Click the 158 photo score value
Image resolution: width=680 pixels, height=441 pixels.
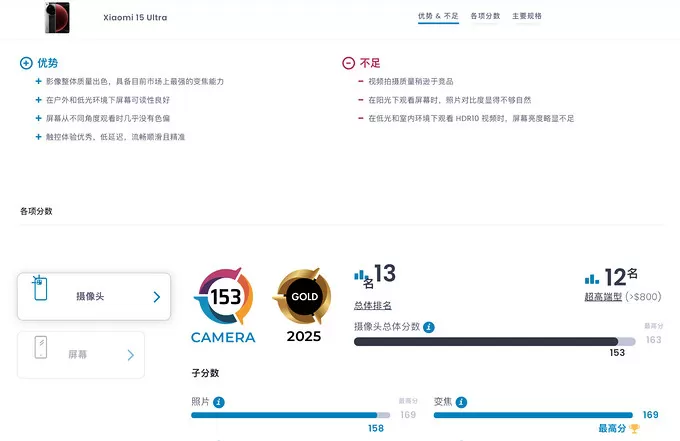[376, 428]
